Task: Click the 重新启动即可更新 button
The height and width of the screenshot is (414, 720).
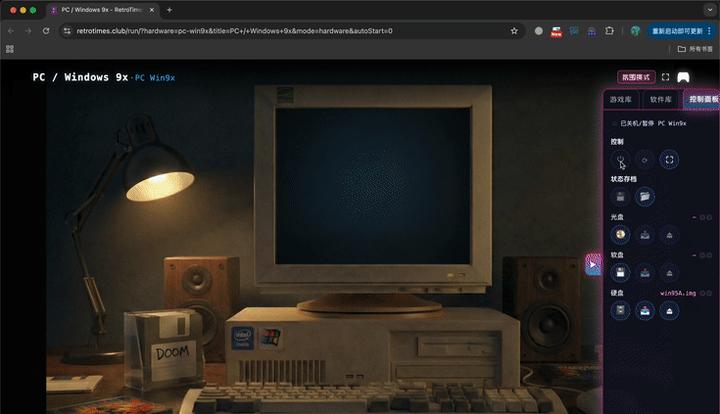Action: (674, 31)
